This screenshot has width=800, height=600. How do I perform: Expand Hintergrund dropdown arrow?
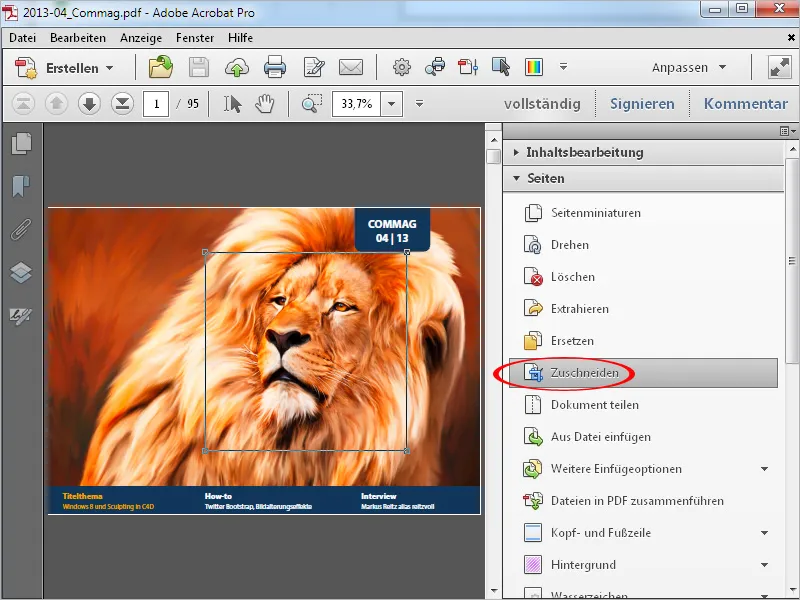pos(764,565)
